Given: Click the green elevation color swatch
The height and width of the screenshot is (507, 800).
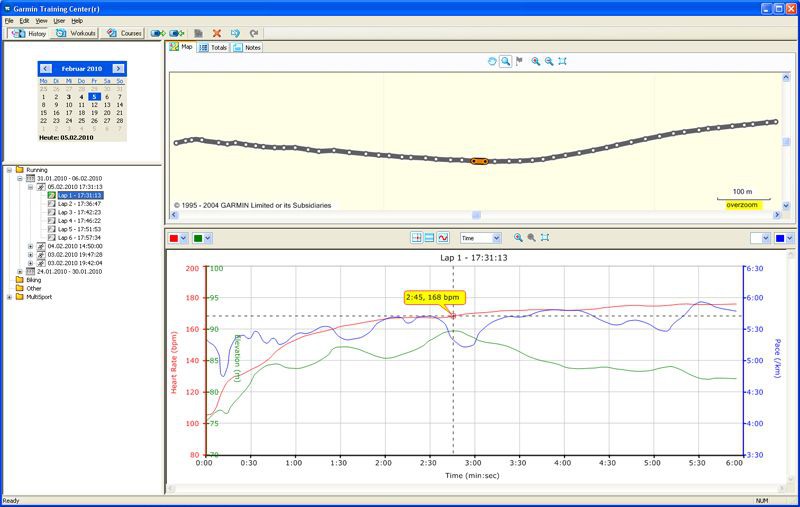Looking at the screenshot, I should pos(198,238).
